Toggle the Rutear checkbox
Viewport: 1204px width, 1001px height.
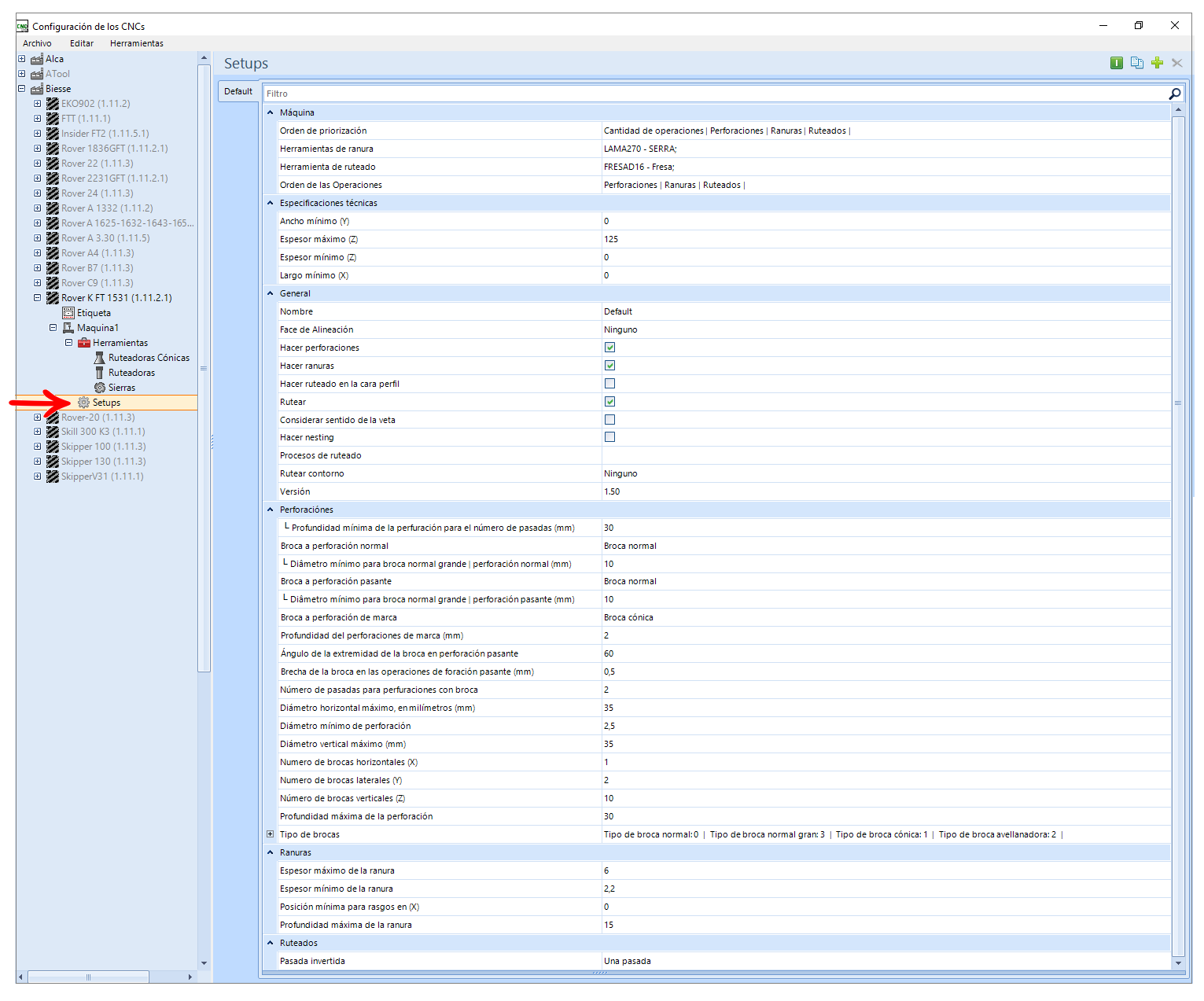tap(609, 402)
